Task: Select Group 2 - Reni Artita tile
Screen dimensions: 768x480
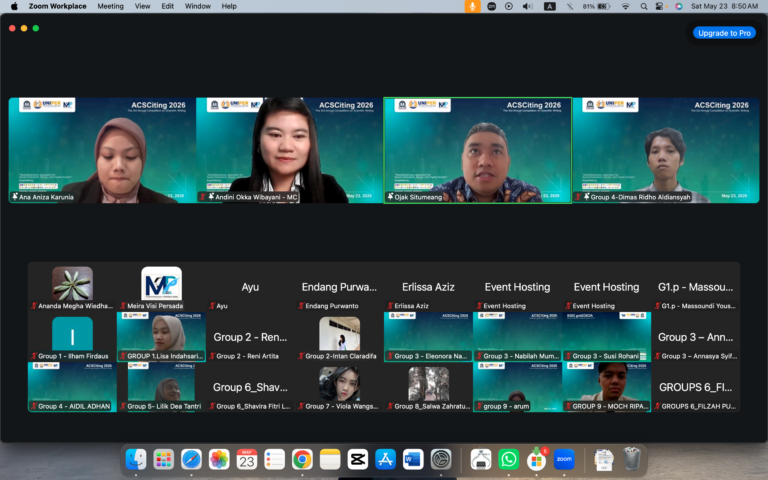Action: 250,337
